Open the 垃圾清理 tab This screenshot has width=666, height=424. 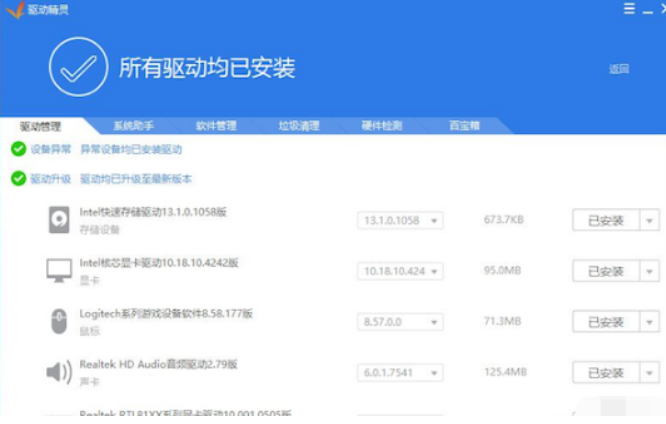[299, 126]
